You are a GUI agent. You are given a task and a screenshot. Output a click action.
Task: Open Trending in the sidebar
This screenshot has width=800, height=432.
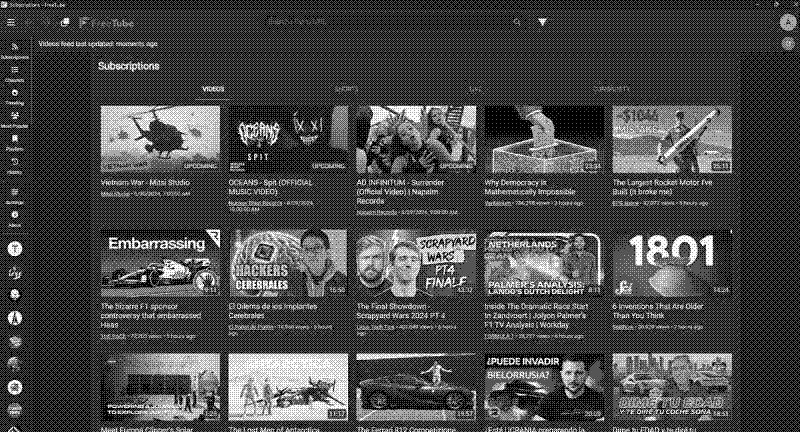(x=15, y=97)
